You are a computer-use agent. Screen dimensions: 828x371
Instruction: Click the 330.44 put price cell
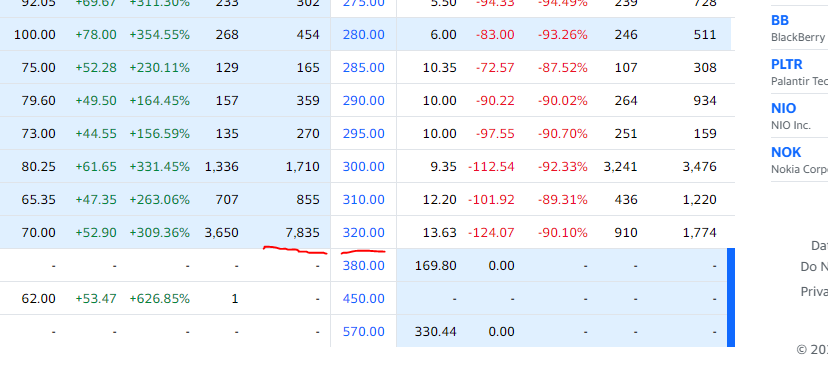click(x=436, y=331)
